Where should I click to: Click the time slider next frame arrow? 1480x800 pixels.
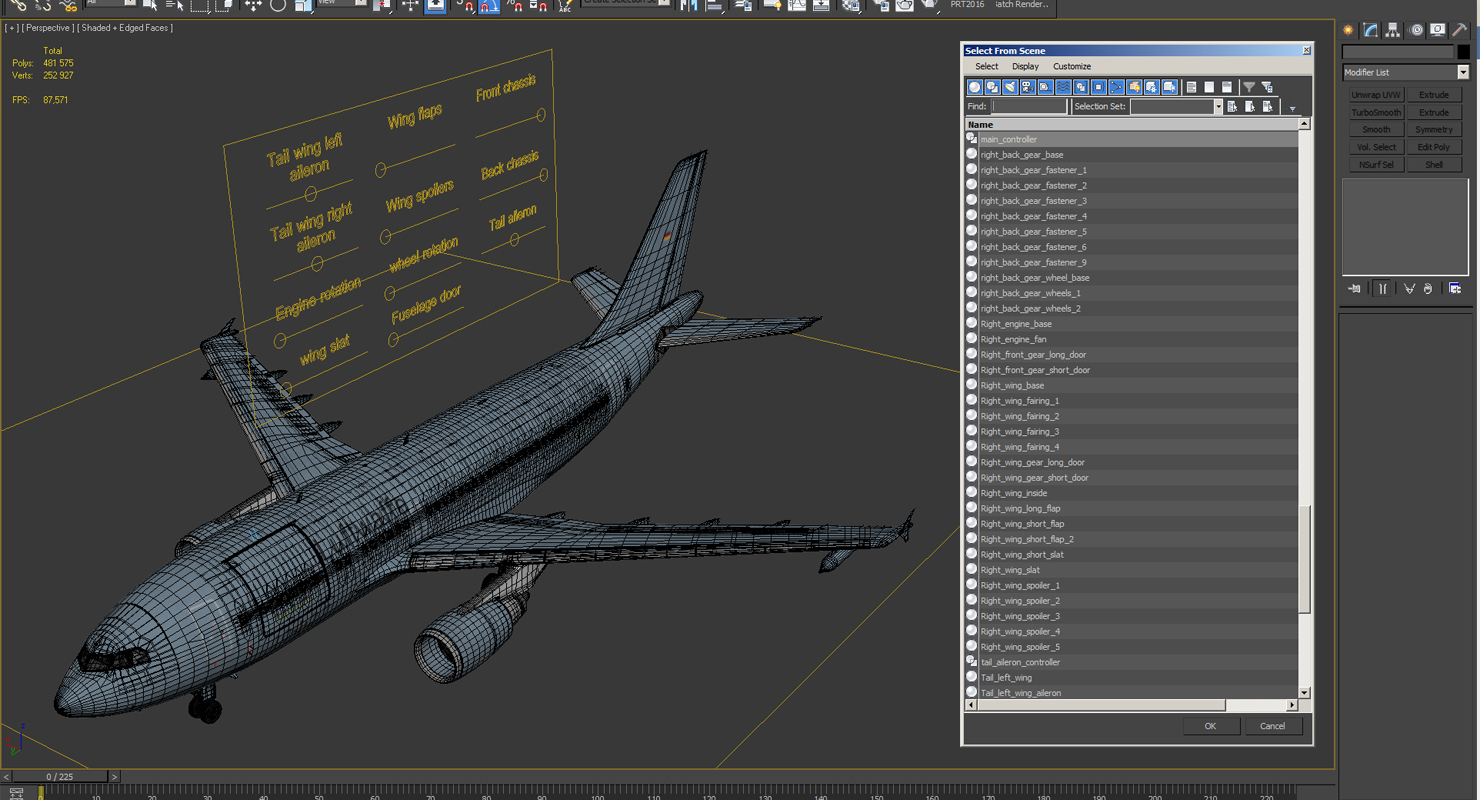114,776
